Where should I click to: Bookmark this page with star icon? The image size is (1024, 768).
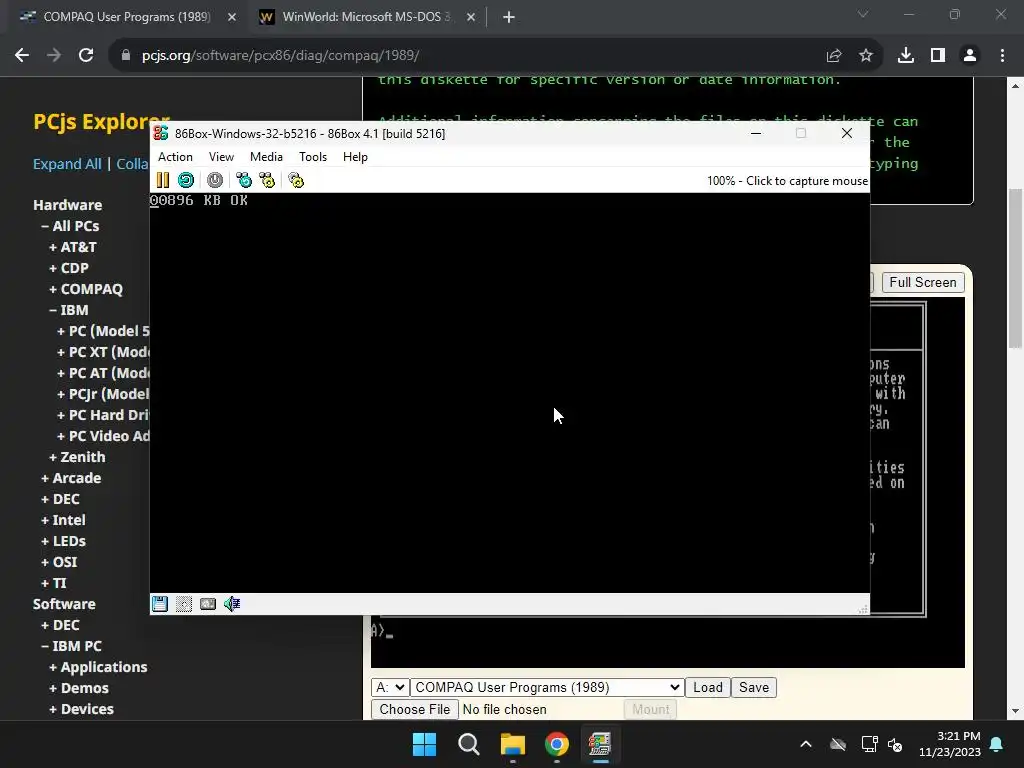coord(866,56)
